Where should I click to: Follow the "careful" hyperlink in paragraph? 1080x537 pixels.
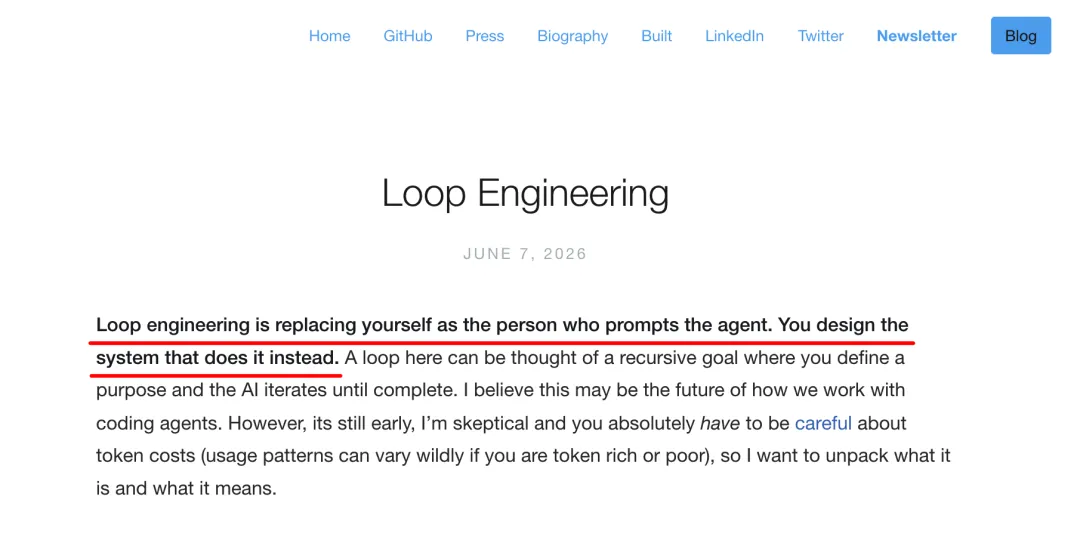(x=823, y=423)
